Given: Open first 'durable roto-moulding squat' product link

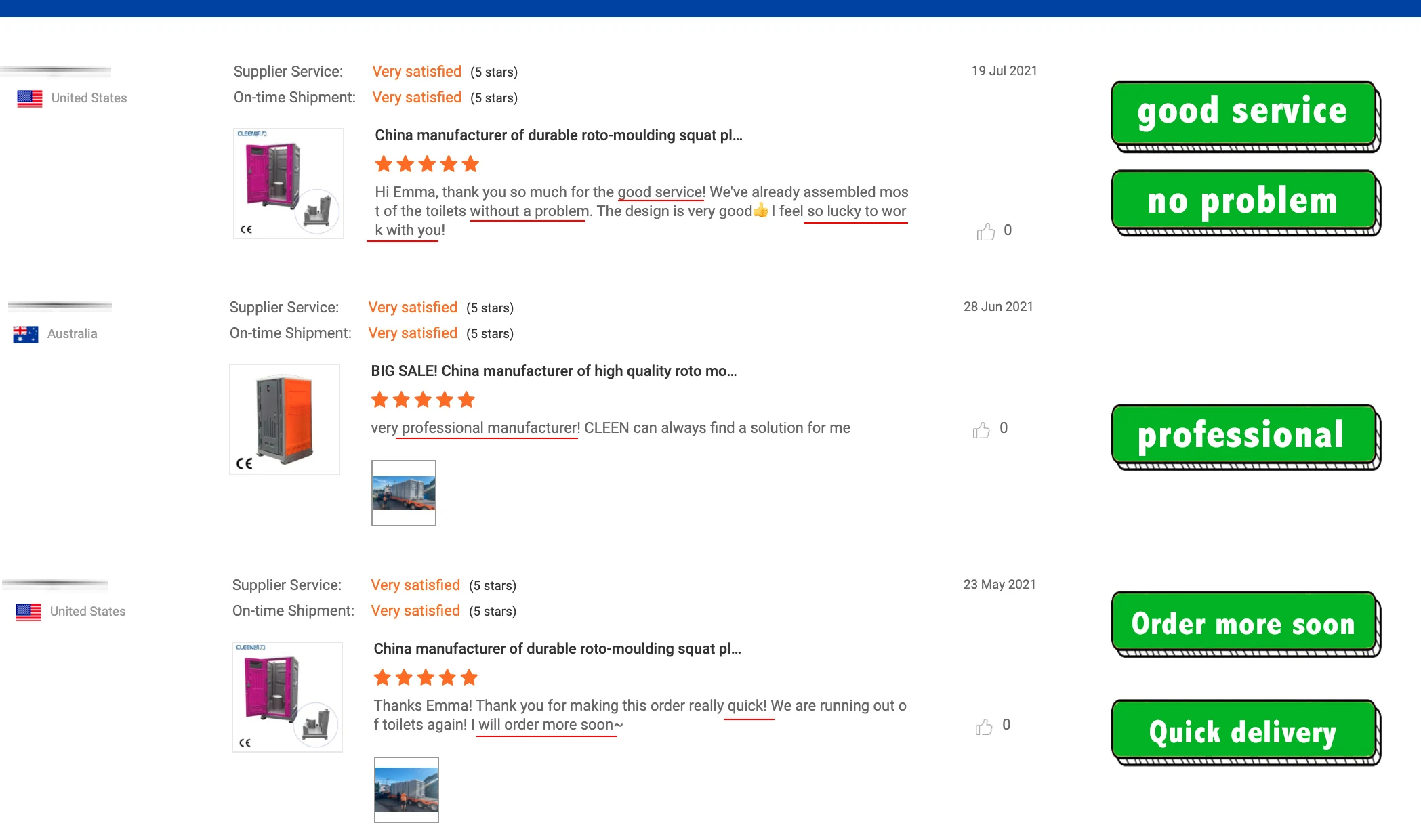Looking at the screenshot, I should pyautogui.click(x=558, y=135).
